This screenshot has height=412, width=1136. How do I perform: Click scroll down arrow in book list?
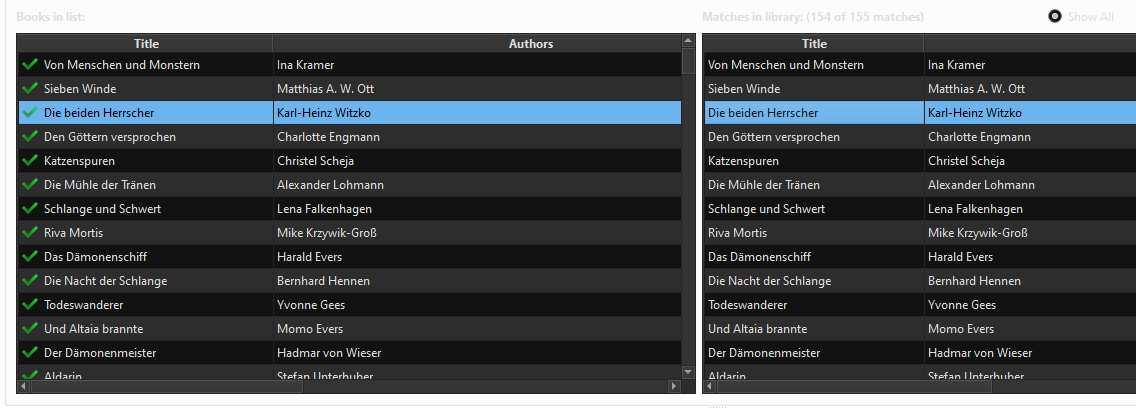[688, 372]
